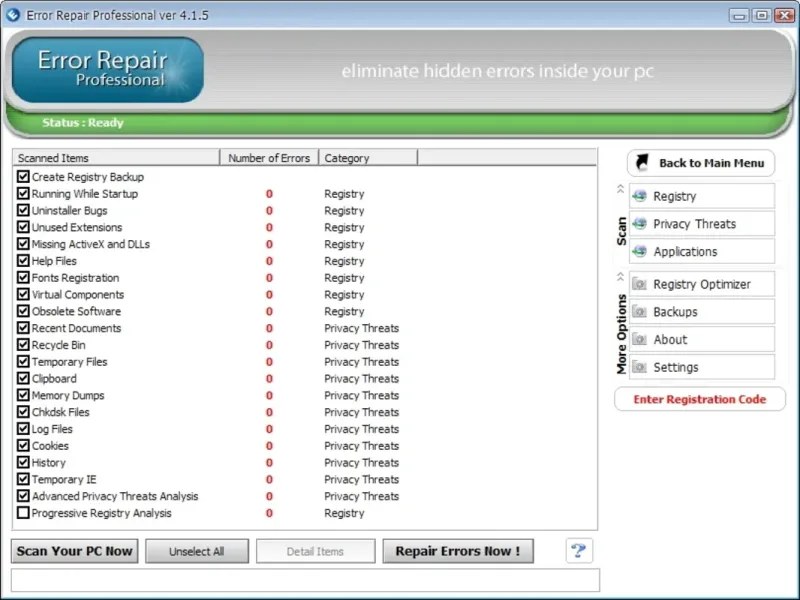
Task: Click the gear icon beside Registry Optimizer
Action: point(639,284)
